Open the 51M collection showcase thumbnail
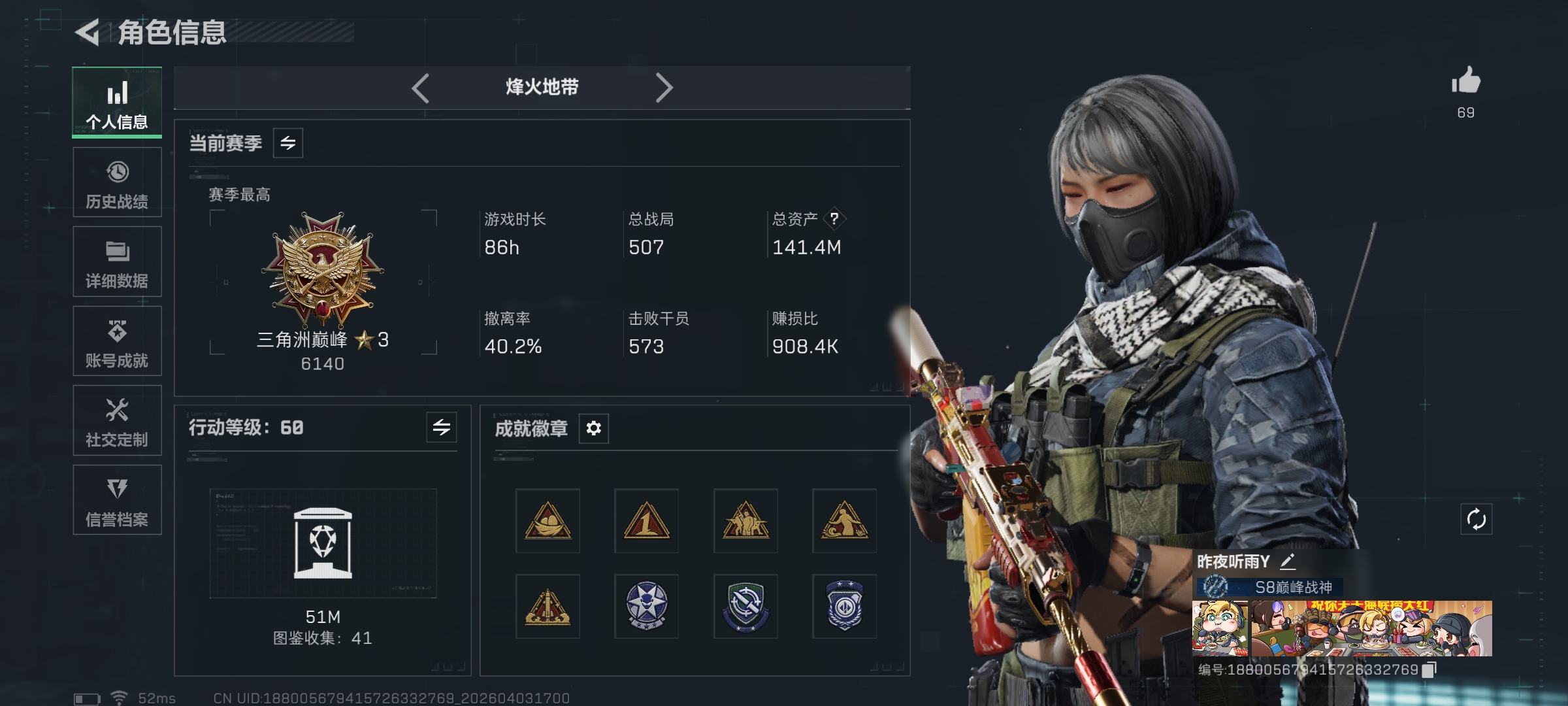This screenshot has width=1568, height=706. (x=323, y=543)
